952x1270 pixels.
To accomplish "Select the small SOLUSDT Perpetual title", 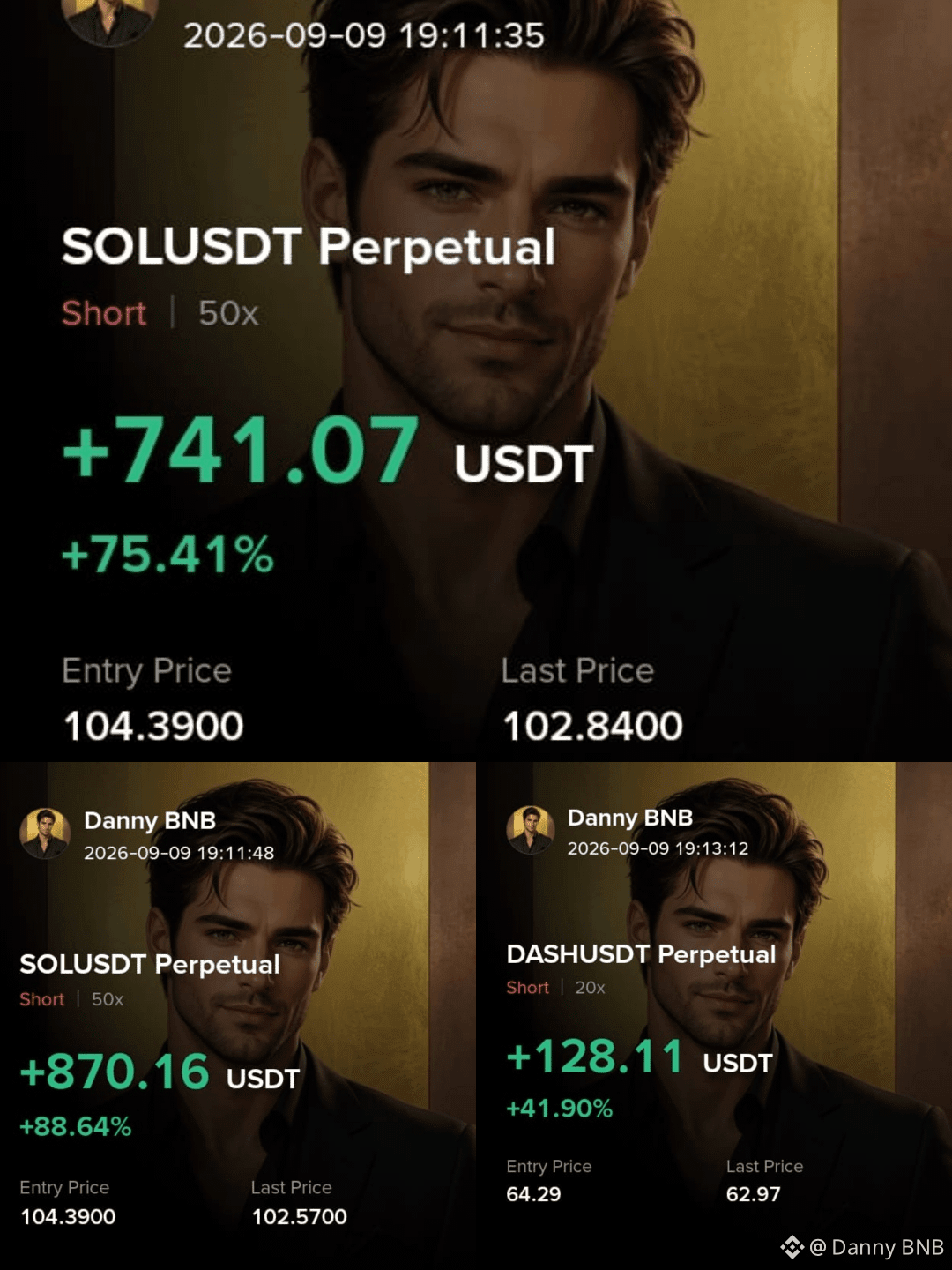I will [150, 964].
